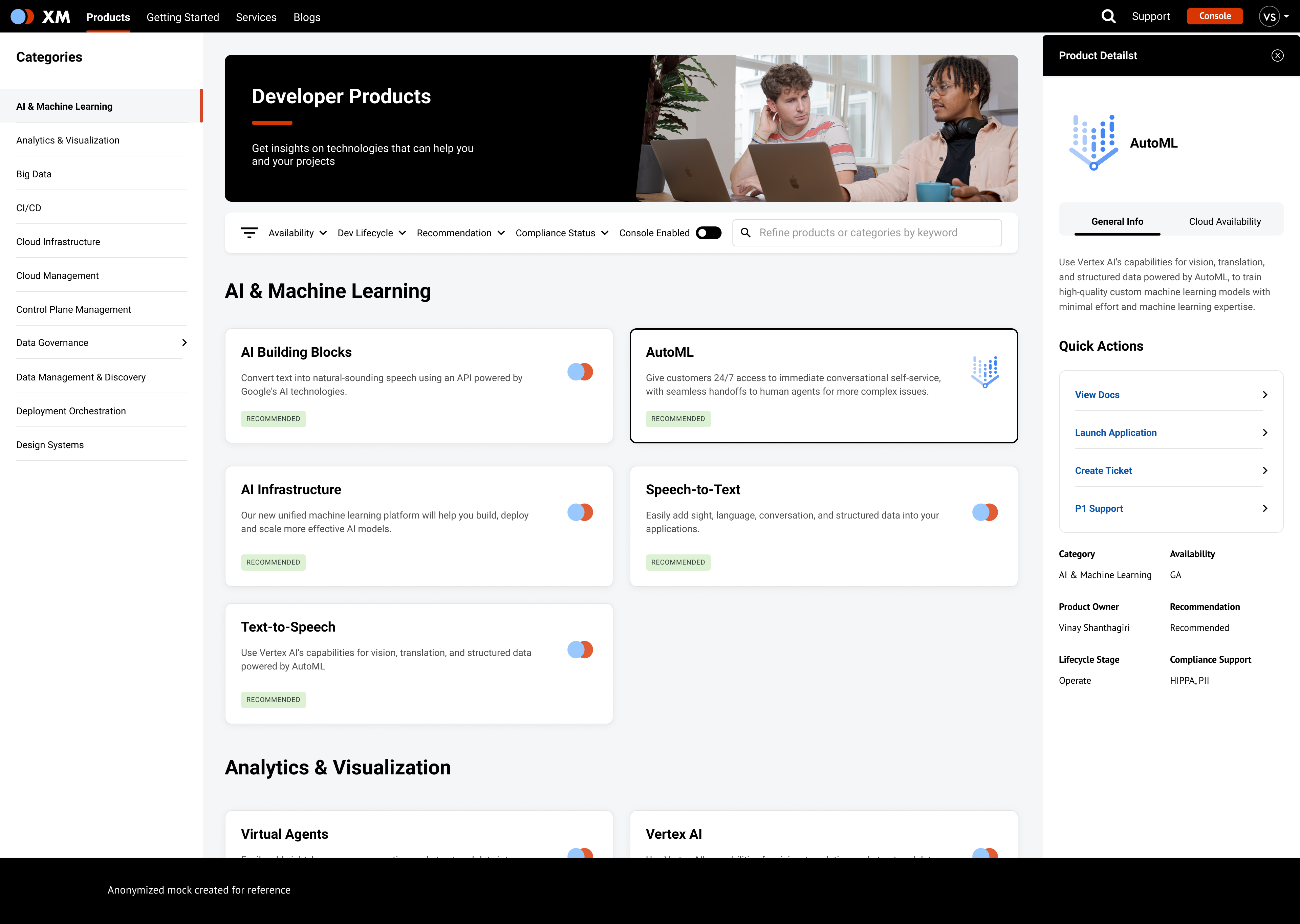Click the View Docs link
1300x924 pixels.
click(x=1097, y=394)
